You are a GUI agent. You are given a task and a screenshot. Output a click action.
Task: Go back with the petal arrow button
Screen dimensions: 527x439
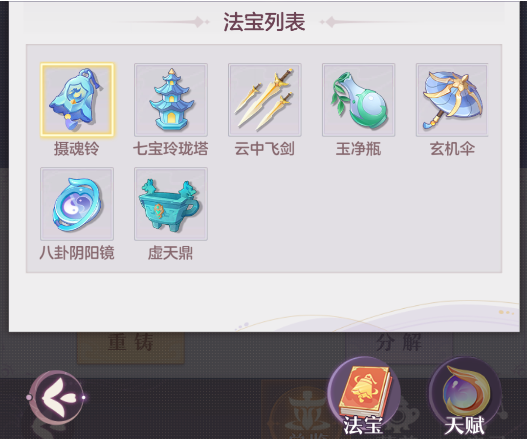56,397
